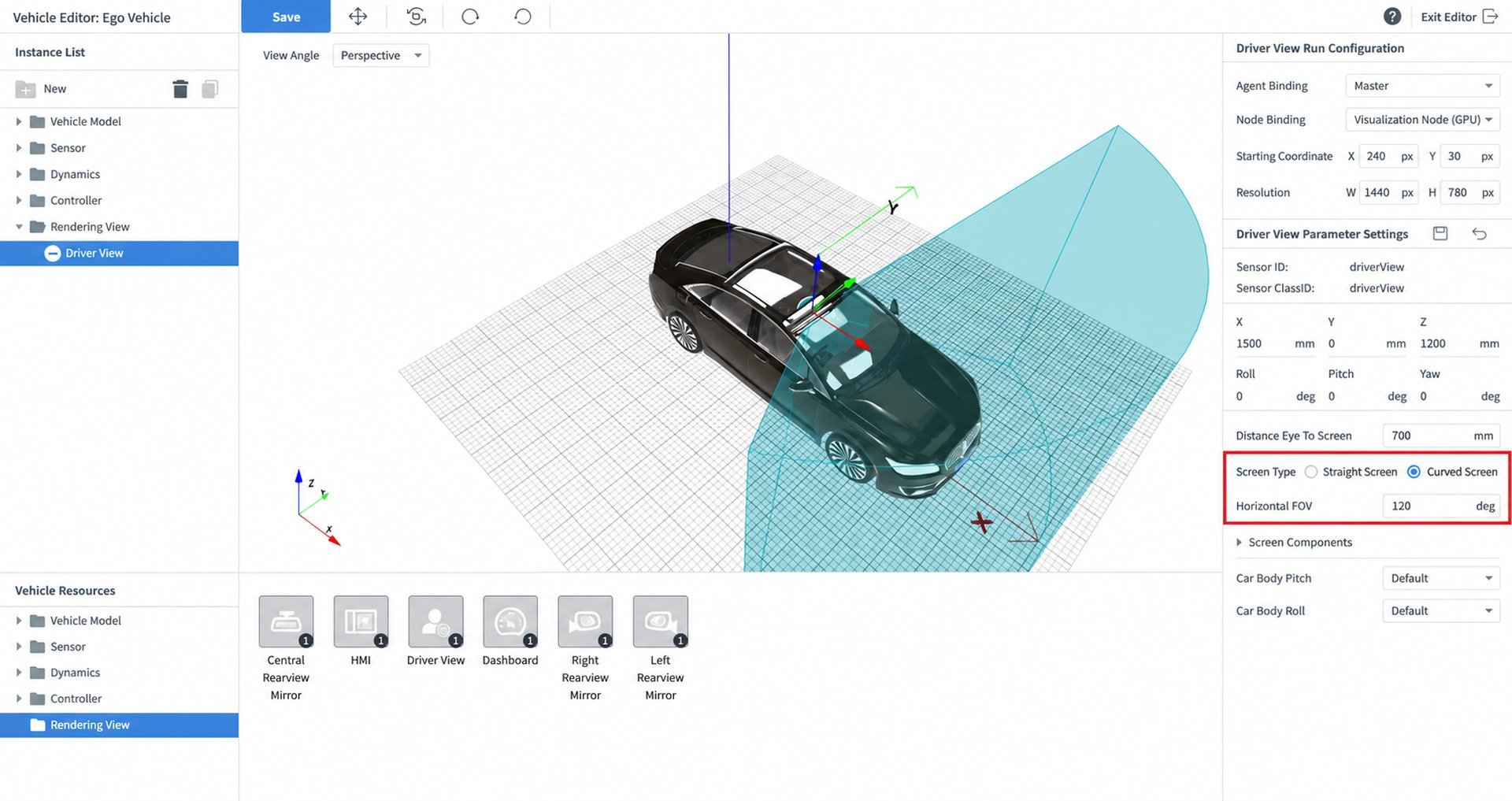Image resolution: width=1512 pixels, height=801 pixels.
Task: Click the X position value 1500
Action: click(x=1249, y=343)
